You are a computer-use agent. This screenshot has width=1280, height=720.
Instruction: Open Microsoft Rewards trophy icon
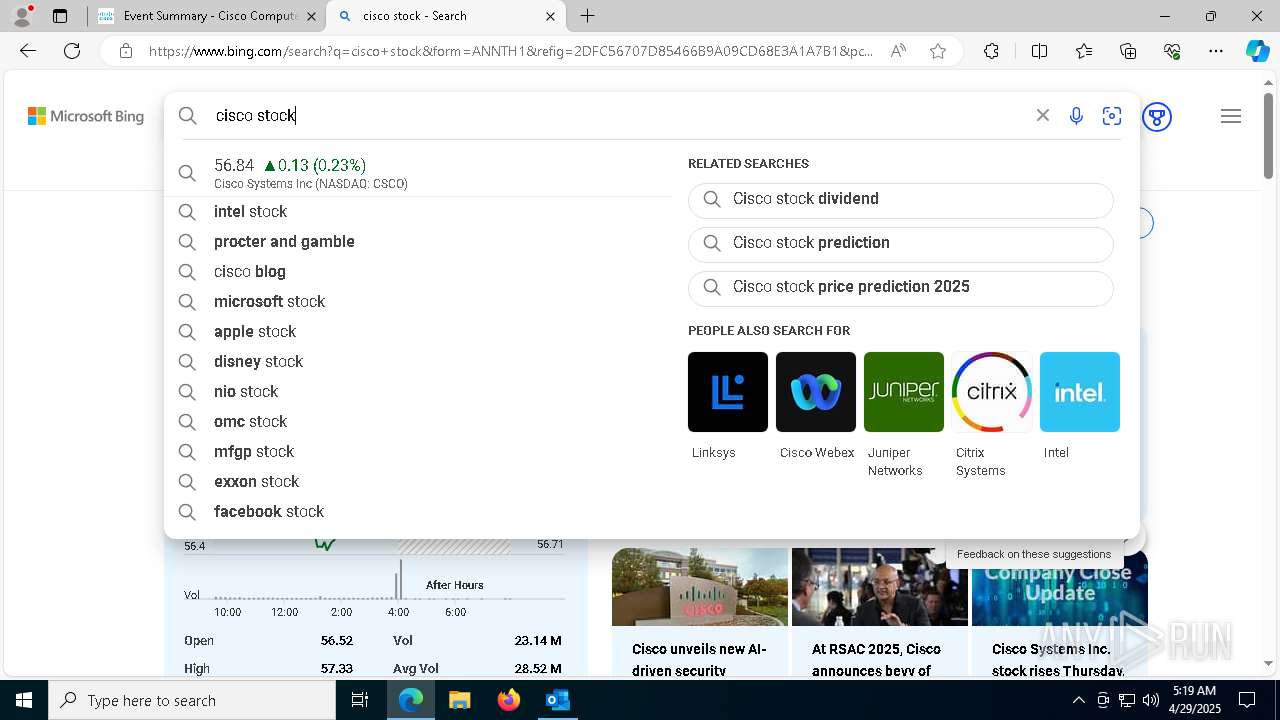[1157, 117]
